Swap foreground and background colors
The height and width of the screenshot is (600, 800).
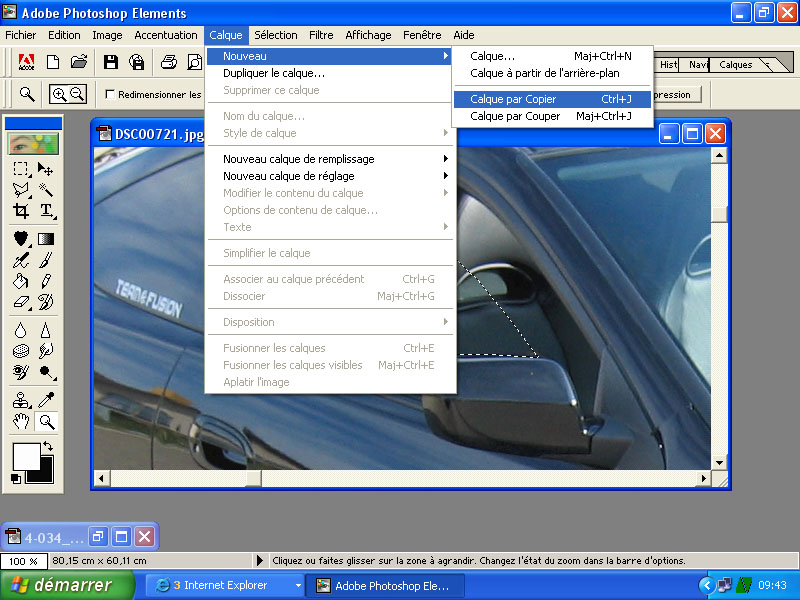tap(48, 446)
